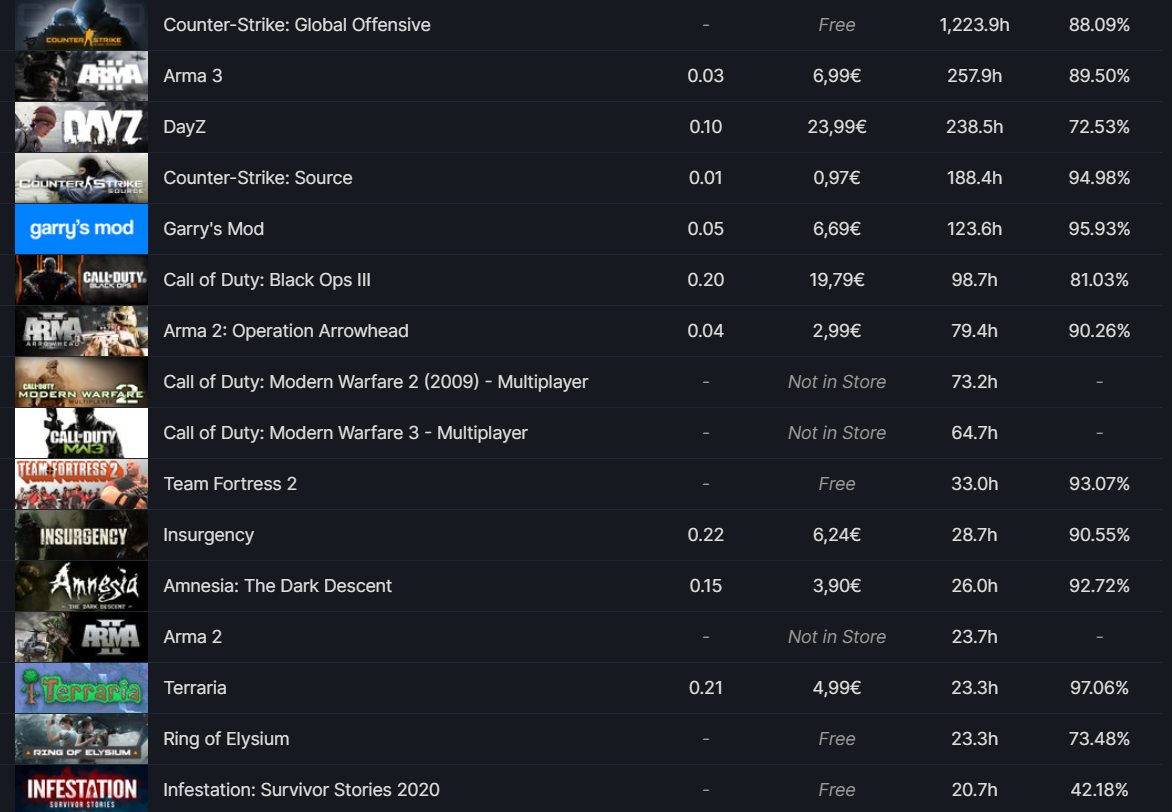Click the Arma 2 title text
This screenshot has width=1172, height=812.
pos(193,637)
